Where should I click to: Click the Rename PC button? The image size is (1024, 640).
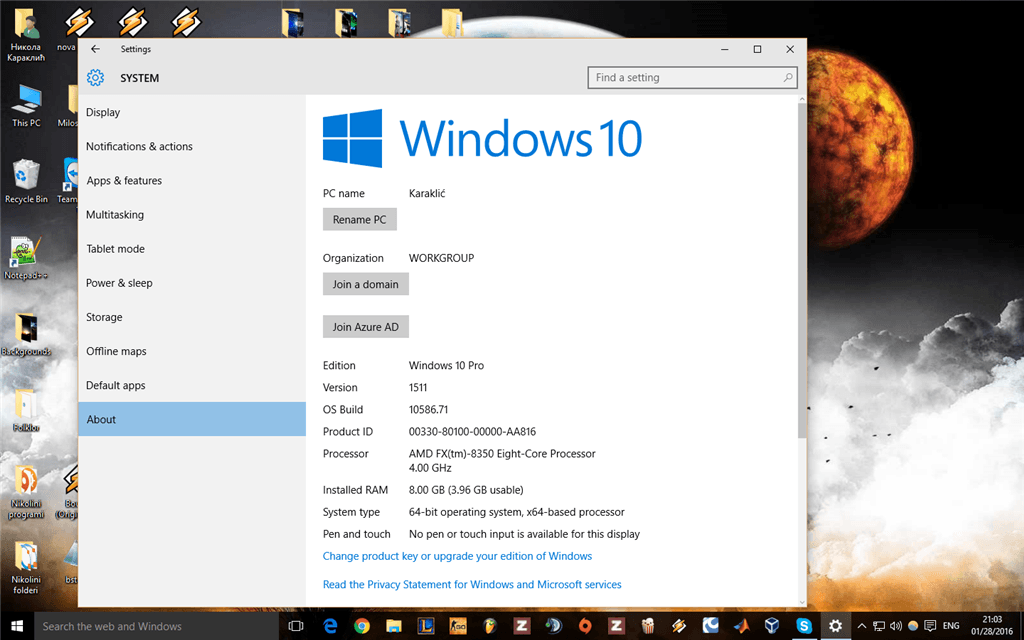pos(359,219)
